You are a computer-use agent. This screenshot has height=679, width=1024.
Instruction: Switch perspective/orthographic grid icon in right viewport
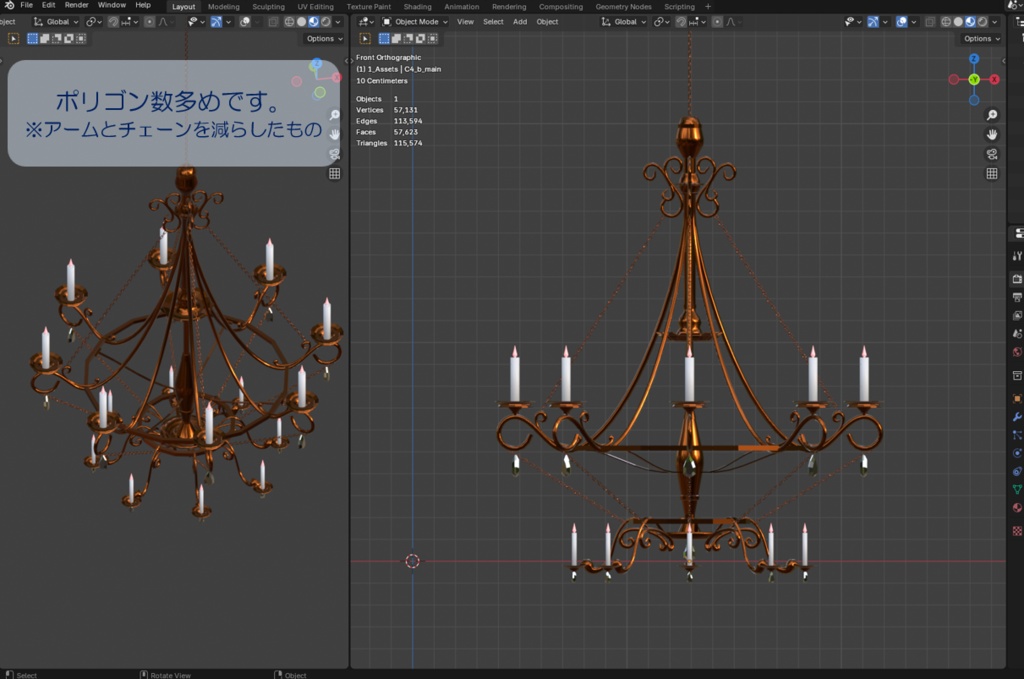992,173
